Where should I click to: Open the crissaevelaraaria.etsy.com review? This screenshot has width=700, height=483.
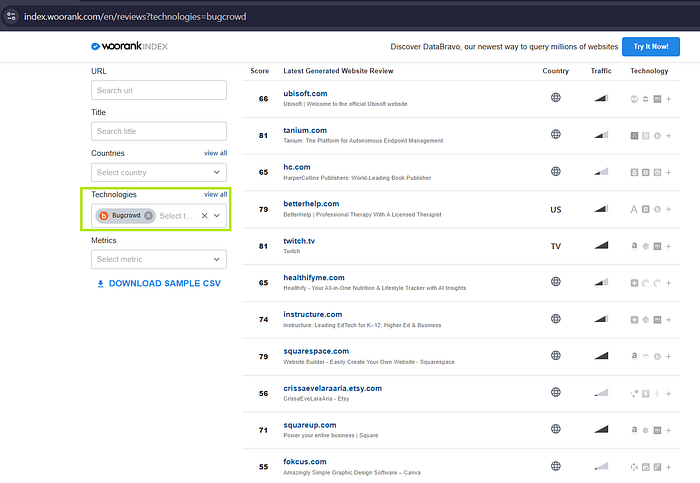tap(333, 388)
